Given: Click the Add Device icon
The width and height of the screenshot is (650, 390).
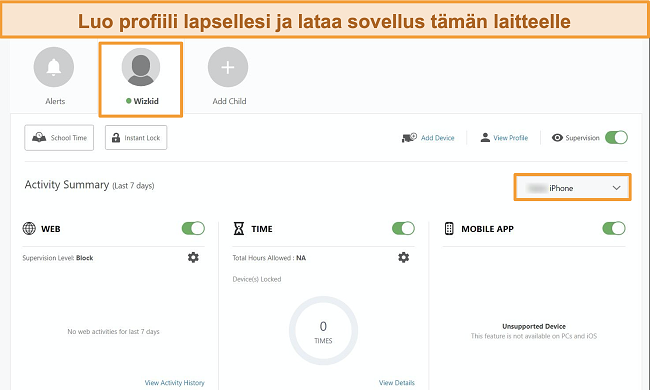Looking at the screenshot, I should pos(409,138).
